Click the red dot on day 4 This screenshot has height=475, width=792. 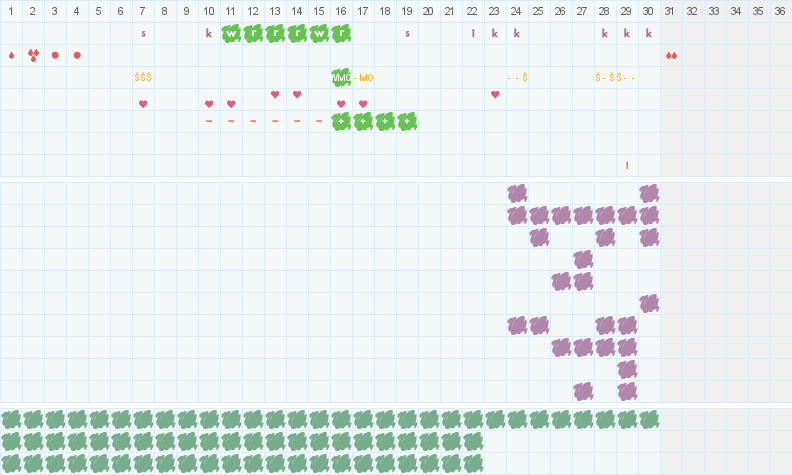point(77,55)
